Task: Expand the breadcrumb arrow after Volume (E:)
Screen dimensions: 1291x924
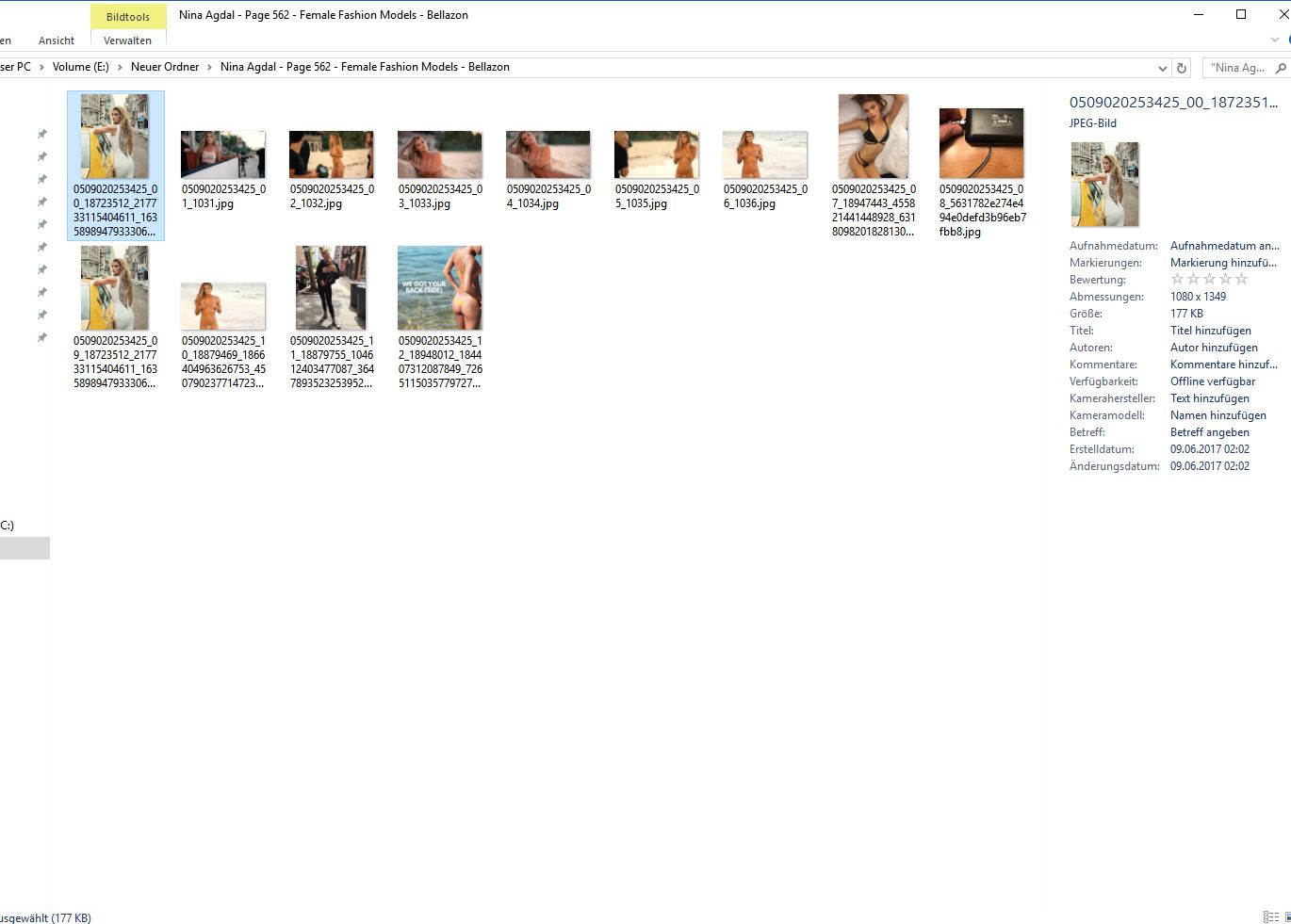Action: (x=120, y=68)
